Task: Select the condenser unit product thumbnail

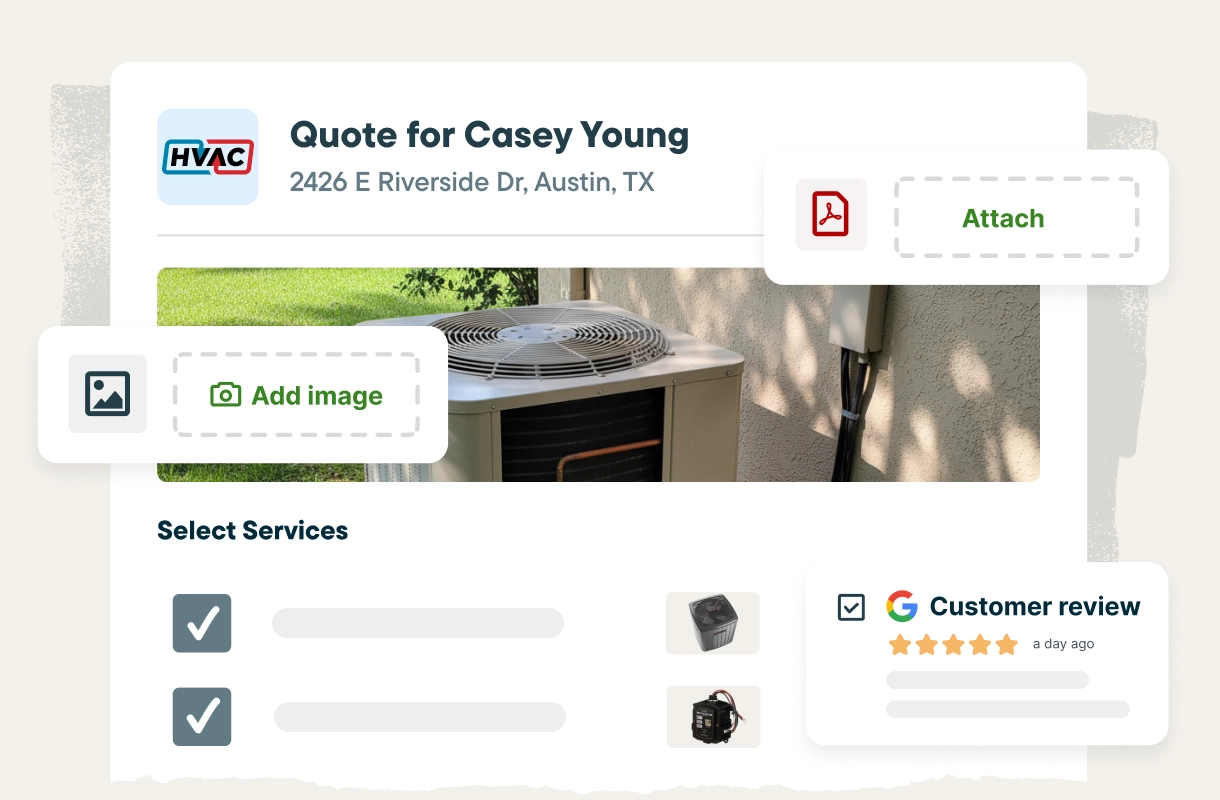Action: coord(713,623)
